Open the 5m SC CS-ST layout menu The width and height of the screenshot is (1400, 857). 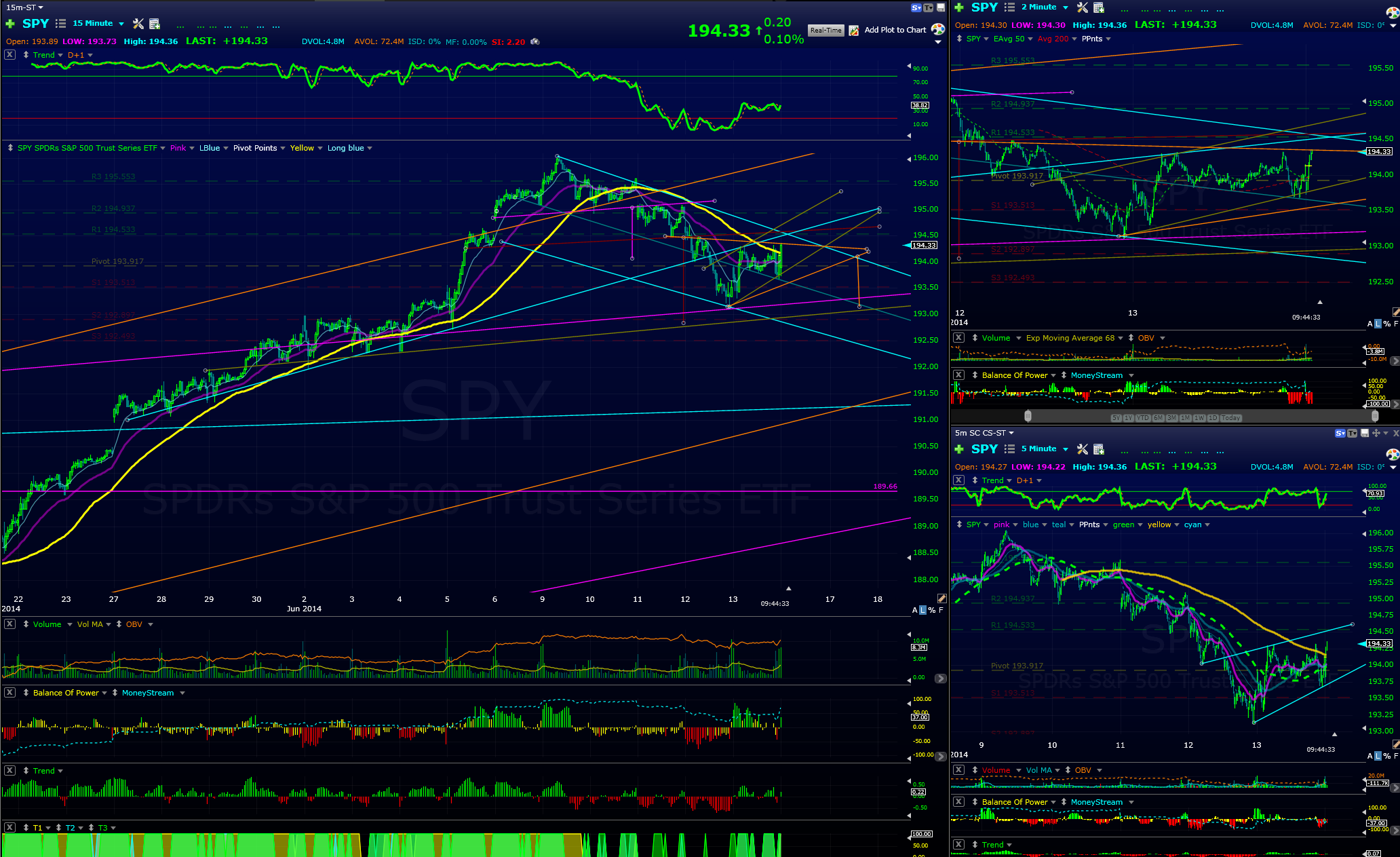(984, 433)
